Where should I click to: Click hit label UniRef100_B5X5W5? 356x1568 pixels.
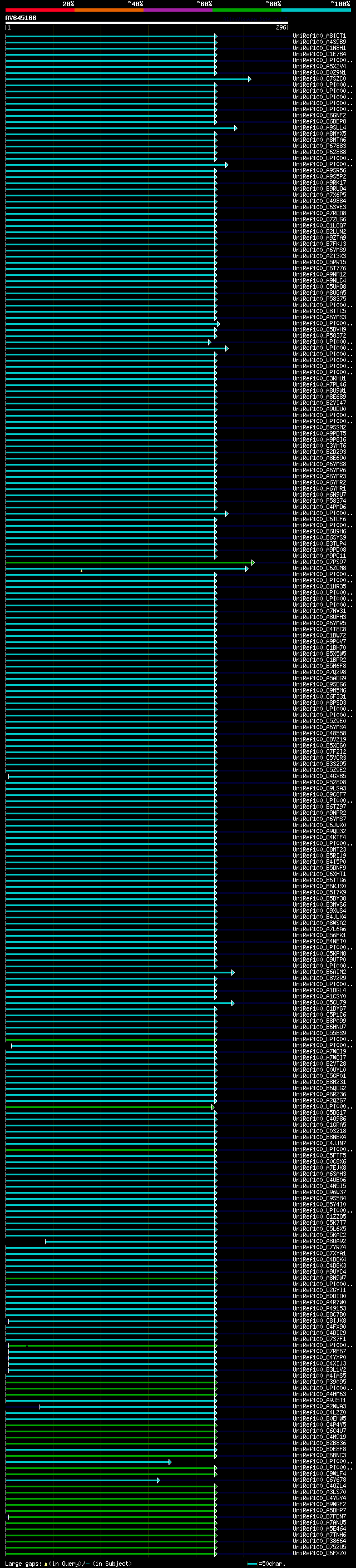(319, 654)
